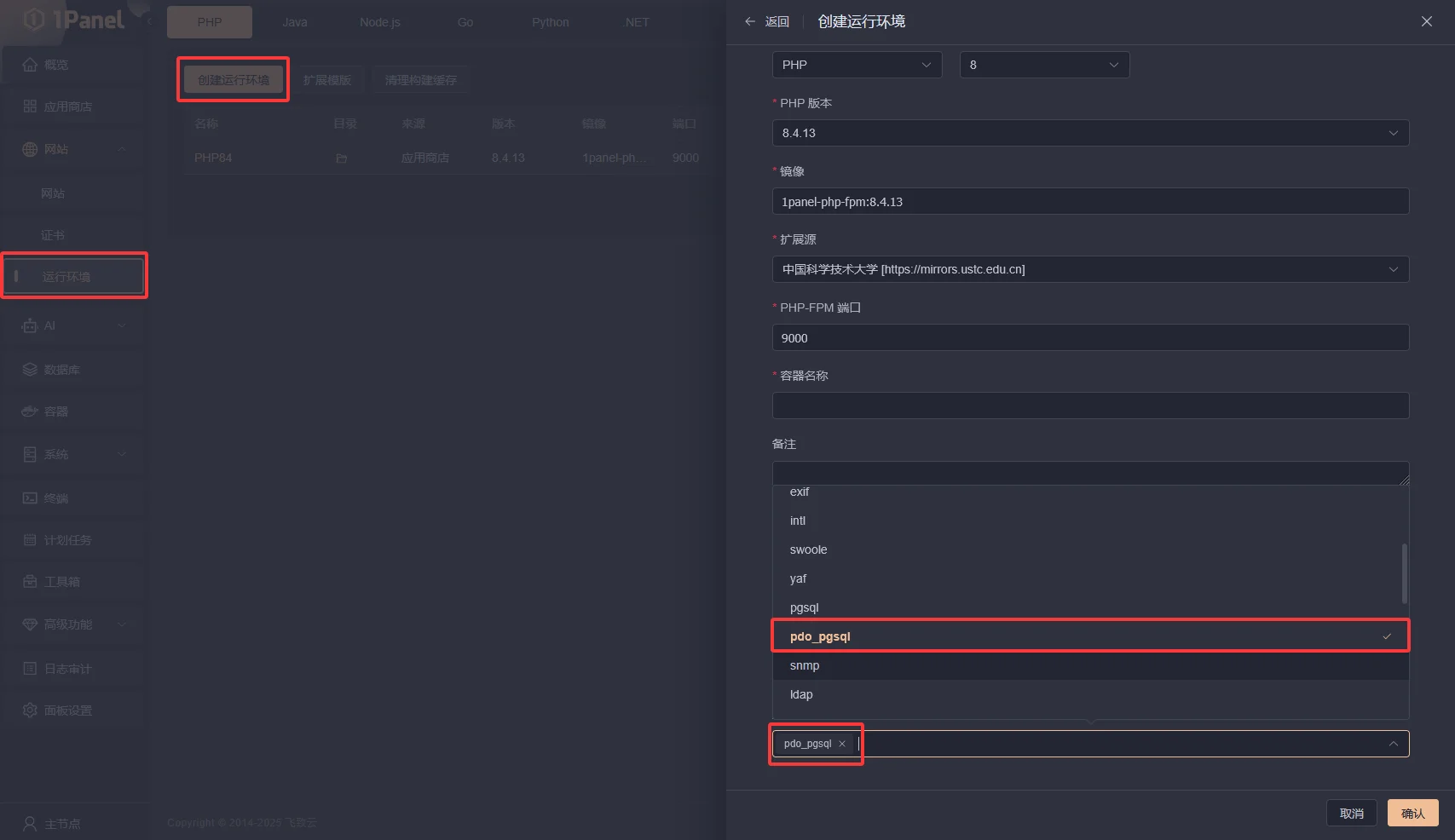
Task: Switch to the Python tab
Action: tap(550, 22)
